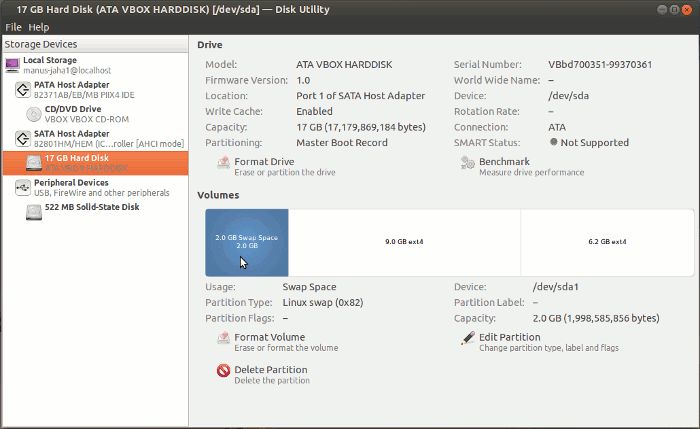Screen dimensions: 700x429
Task: Select the PATA Host Adapter icon
Action: (22, 90)
